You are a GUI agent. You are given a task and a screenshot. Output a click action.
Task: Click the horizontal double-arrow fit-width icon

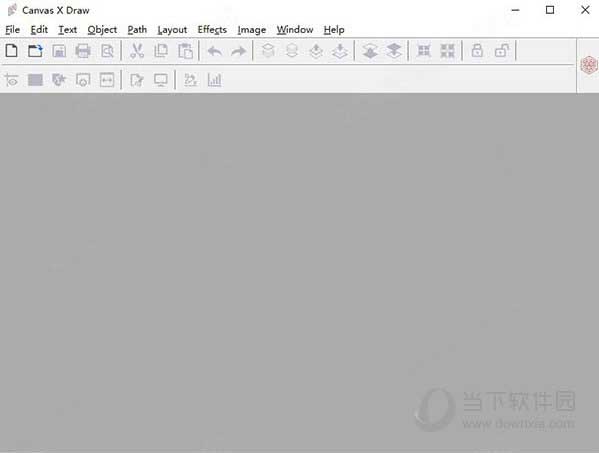tap(107, 80)
